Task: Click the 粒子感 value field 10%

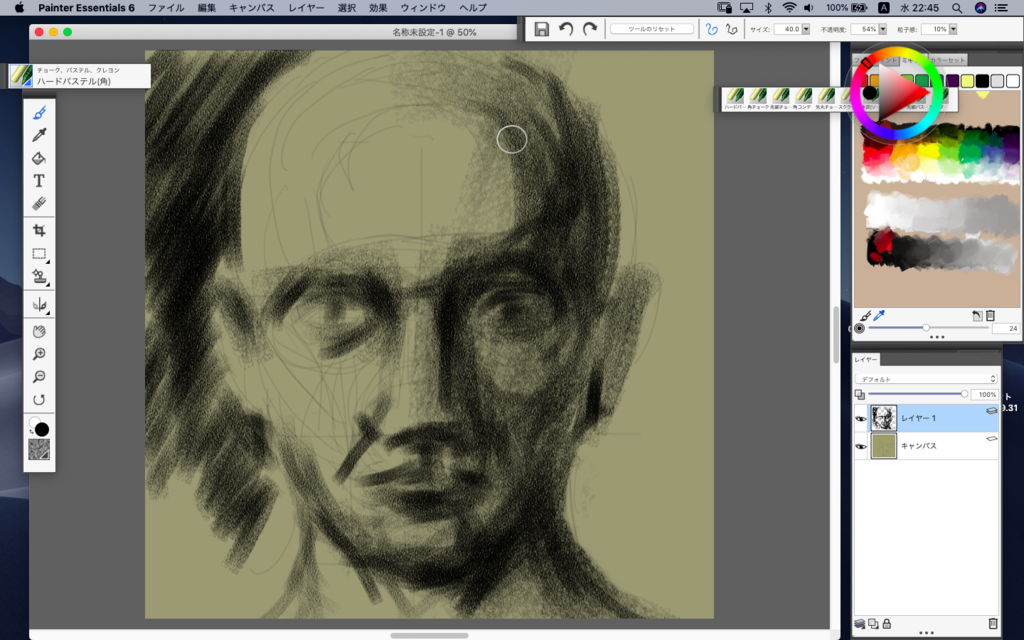Action: [x=936, y=29]
